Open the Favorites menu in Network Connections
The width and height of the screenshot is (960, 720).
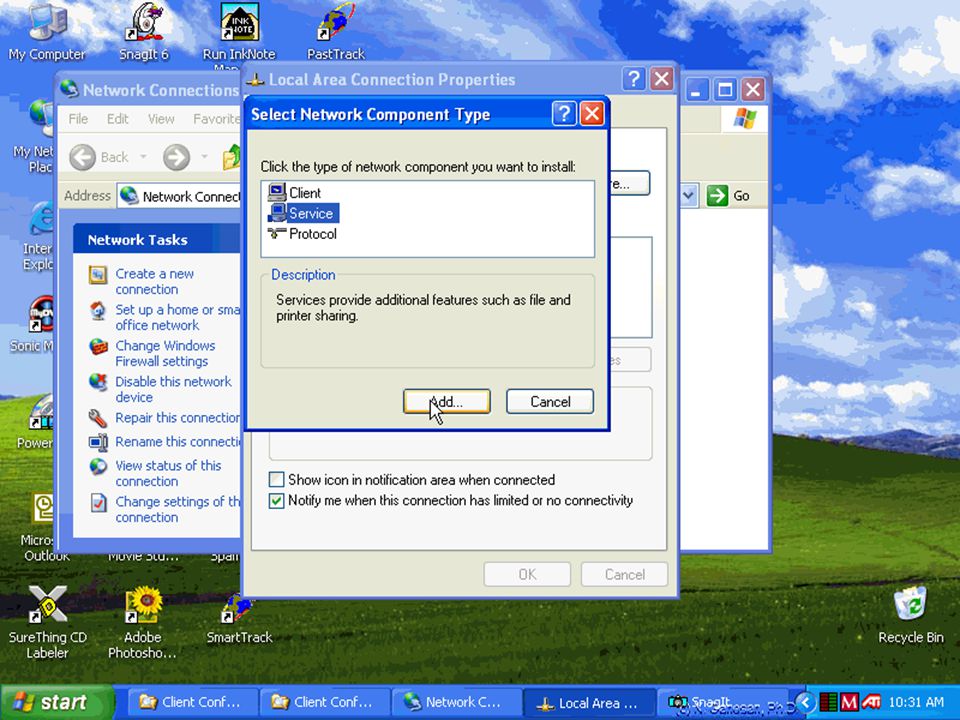[x=216, y=119]
